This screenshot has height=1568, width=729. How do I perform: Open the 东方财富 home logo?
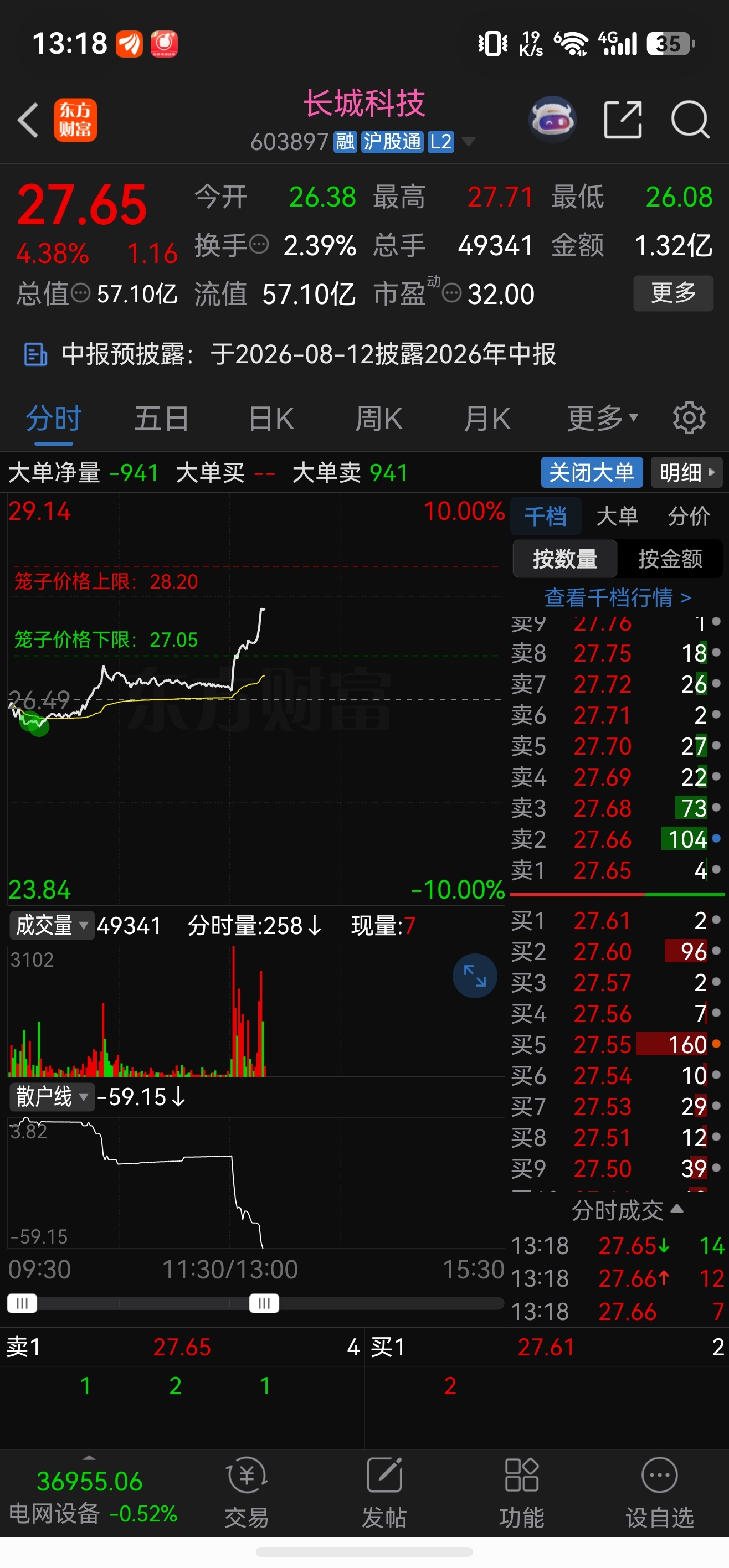pos(75,120)
